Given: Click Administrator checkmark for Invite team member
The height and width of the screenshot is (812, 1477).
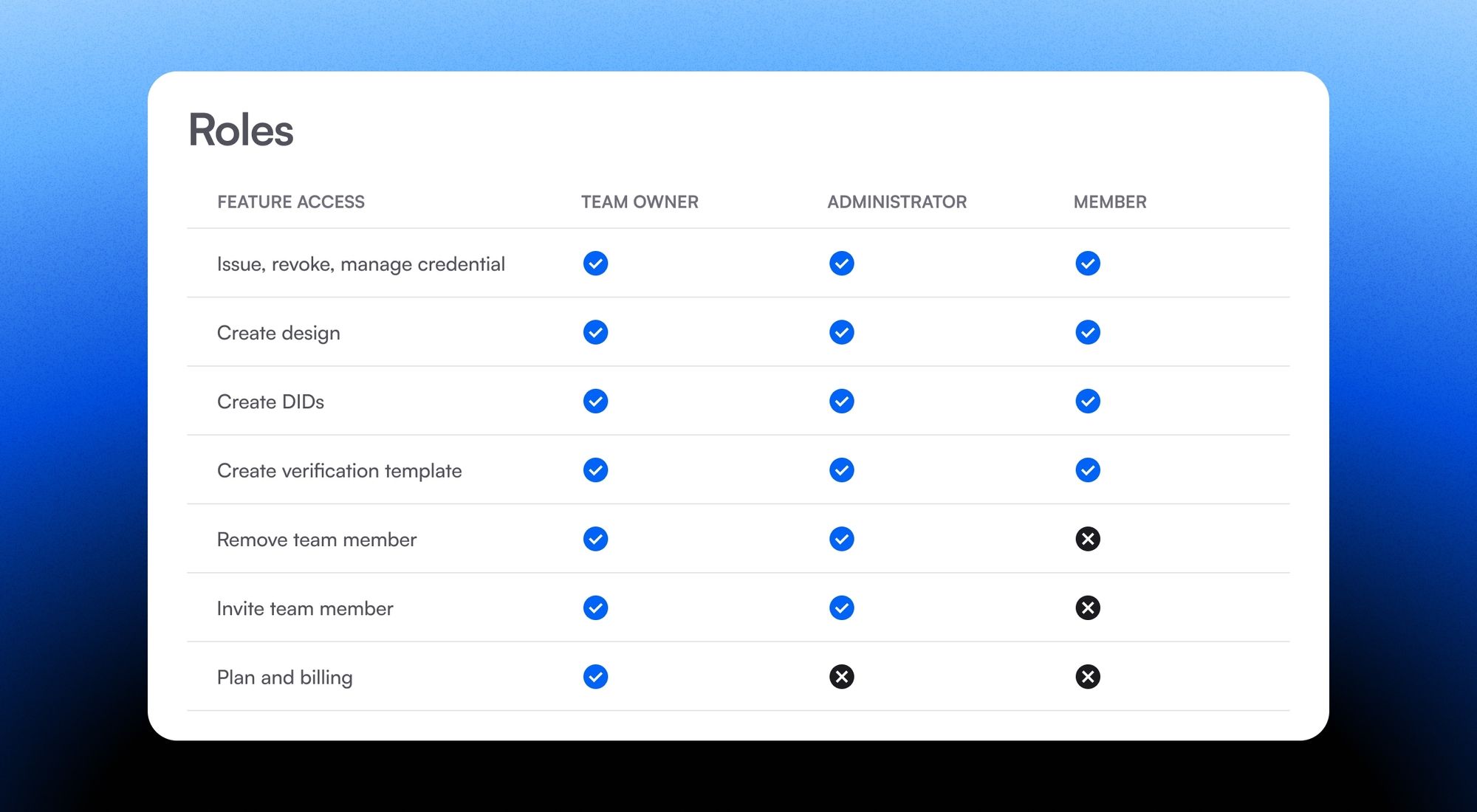Looking at the screenshot, I should click(x=841, y=608).
